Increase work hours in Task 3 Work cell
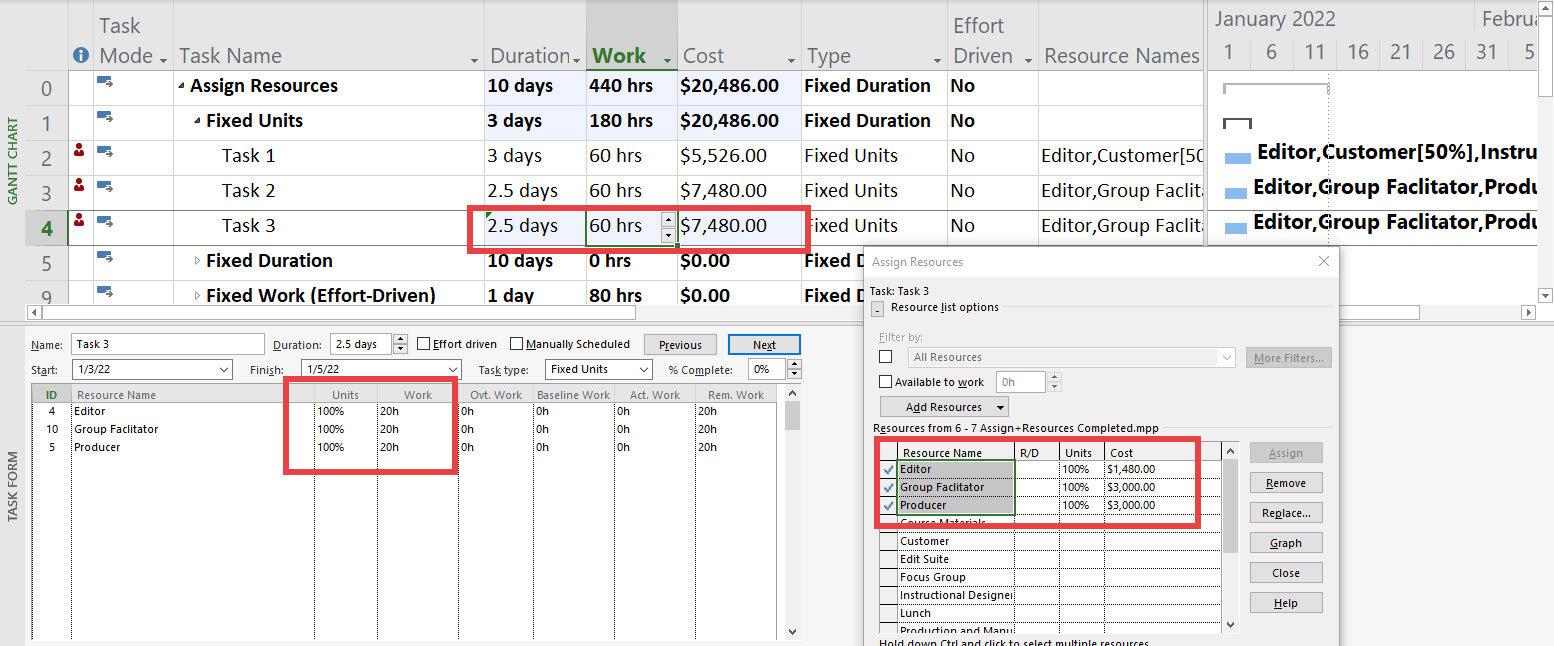Image resolution: width=1554 pixels, height=646 pixels. coord(668,219)
